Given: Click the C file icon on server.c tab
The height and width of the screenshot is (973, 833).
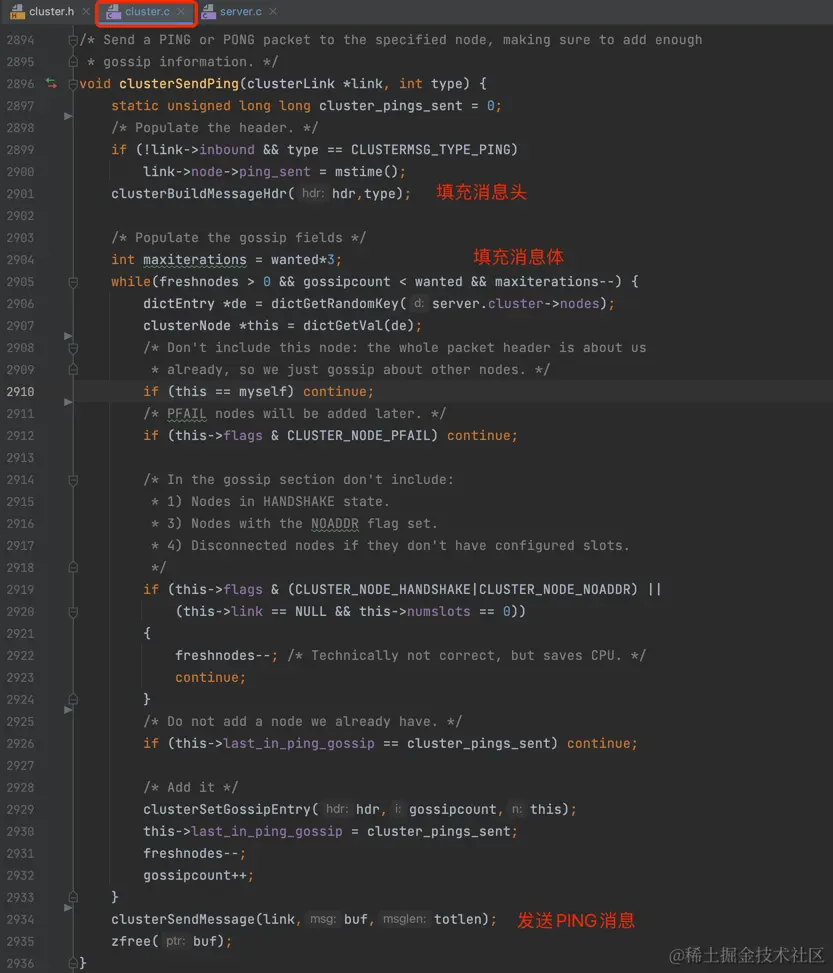Looking at the screenshot, I should click(209, 11).
